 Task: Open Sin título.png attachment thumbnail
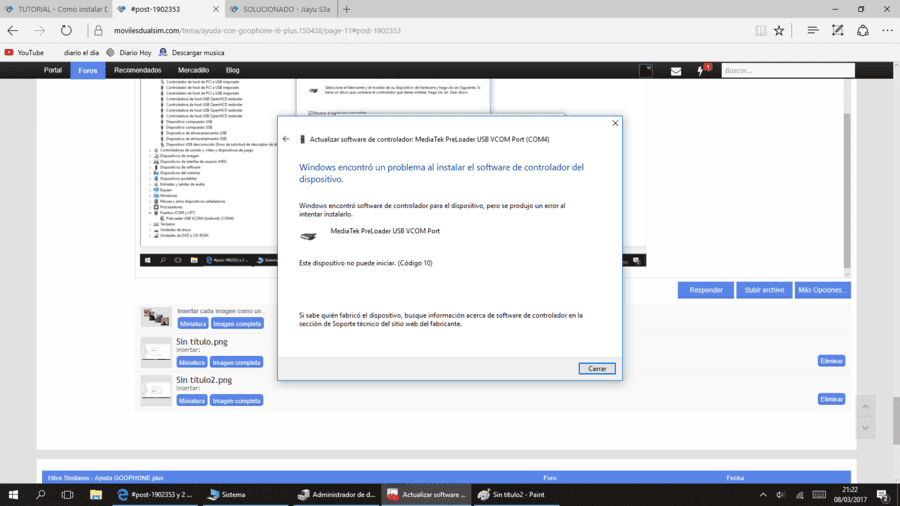[156, 352]
